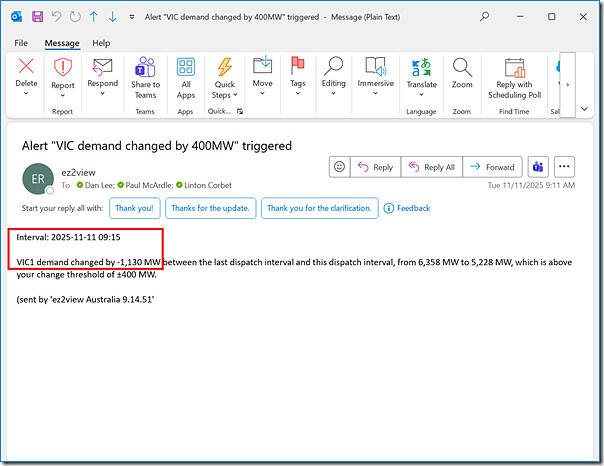Expand the Report dropdown arrow
The image size is (604, 466).
pos(63,96)
